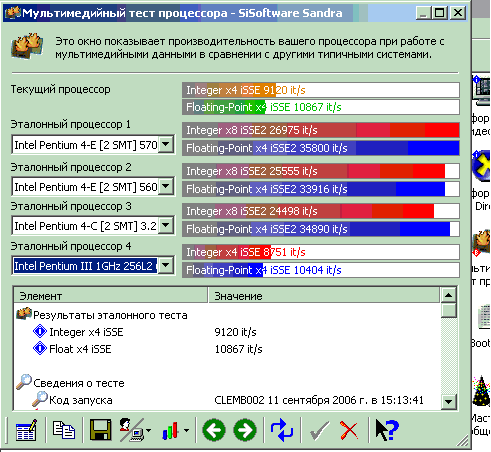Click the magnifier icon beside Код запуска

(40, 399)
